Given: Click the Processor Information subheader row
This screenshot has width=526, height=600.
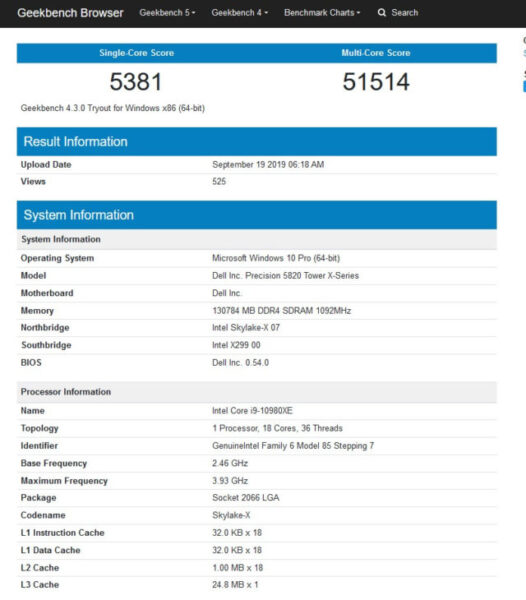Looking at the screenshot, I should pos(257,392).
